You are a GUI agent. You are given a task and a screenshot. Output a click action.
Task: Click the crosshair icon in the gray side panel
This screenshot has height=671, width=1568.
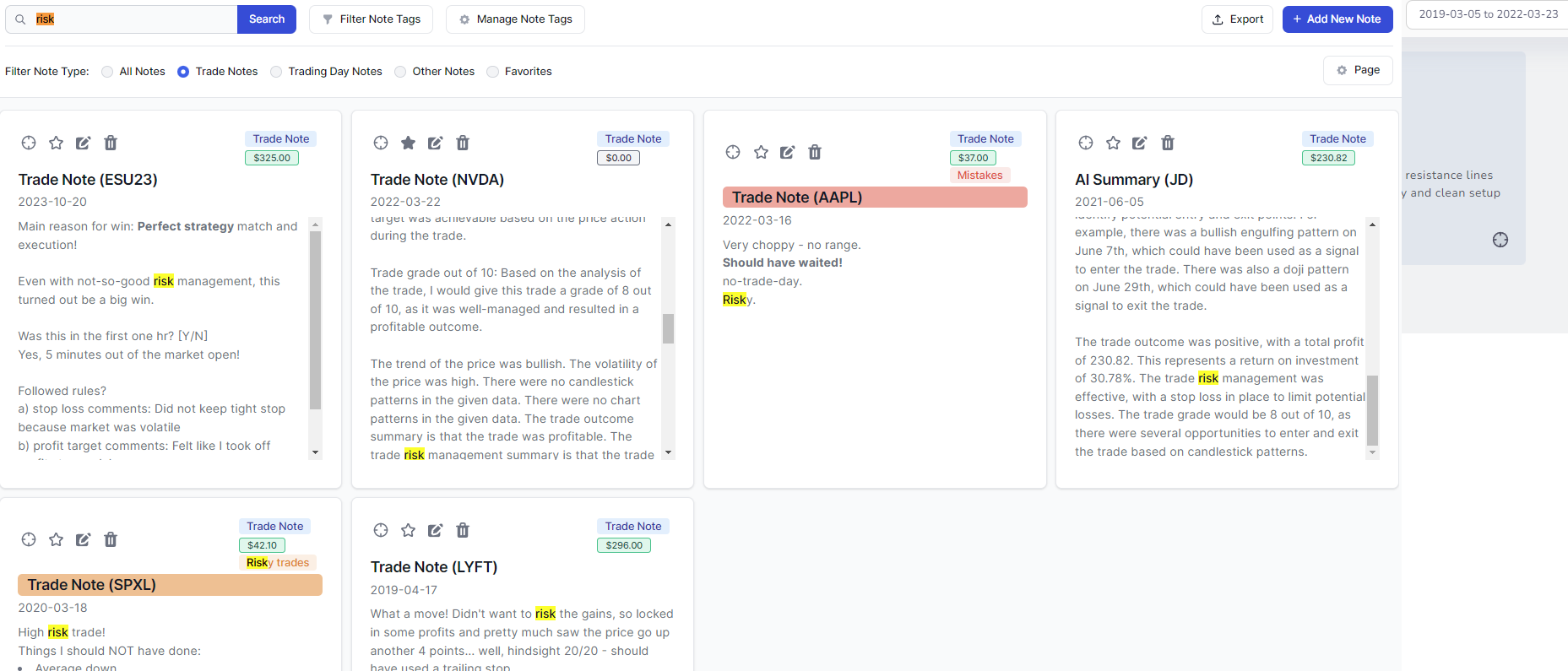(x=1500, y=240)
